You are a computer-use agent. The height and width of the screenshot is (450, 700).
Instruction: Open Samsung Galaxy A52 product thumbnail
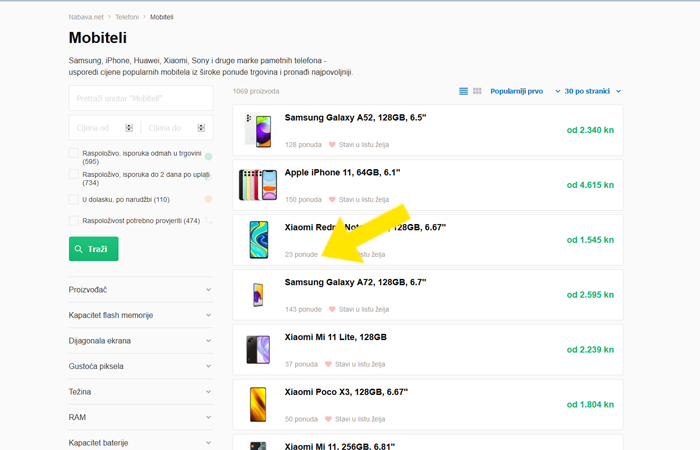pos(258,130)
